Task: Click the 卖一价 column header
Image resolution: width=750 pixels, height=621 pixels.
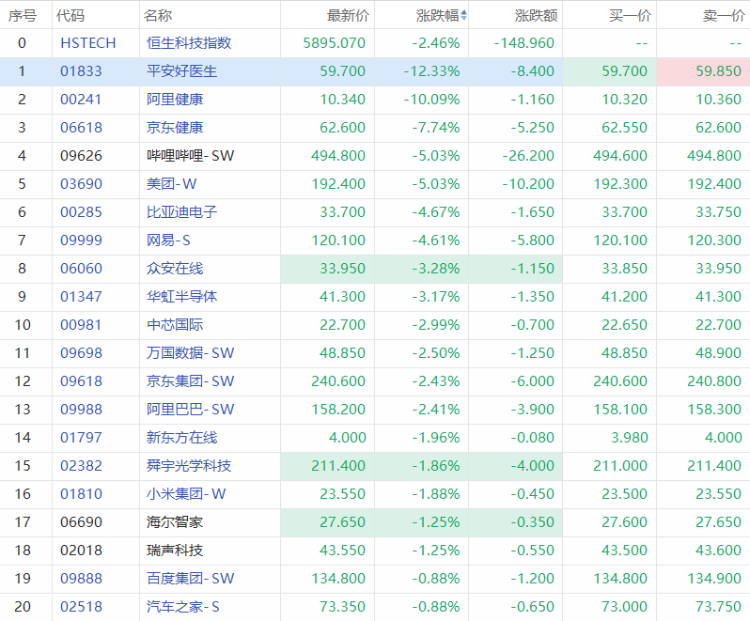Action: tap(724, 16)
